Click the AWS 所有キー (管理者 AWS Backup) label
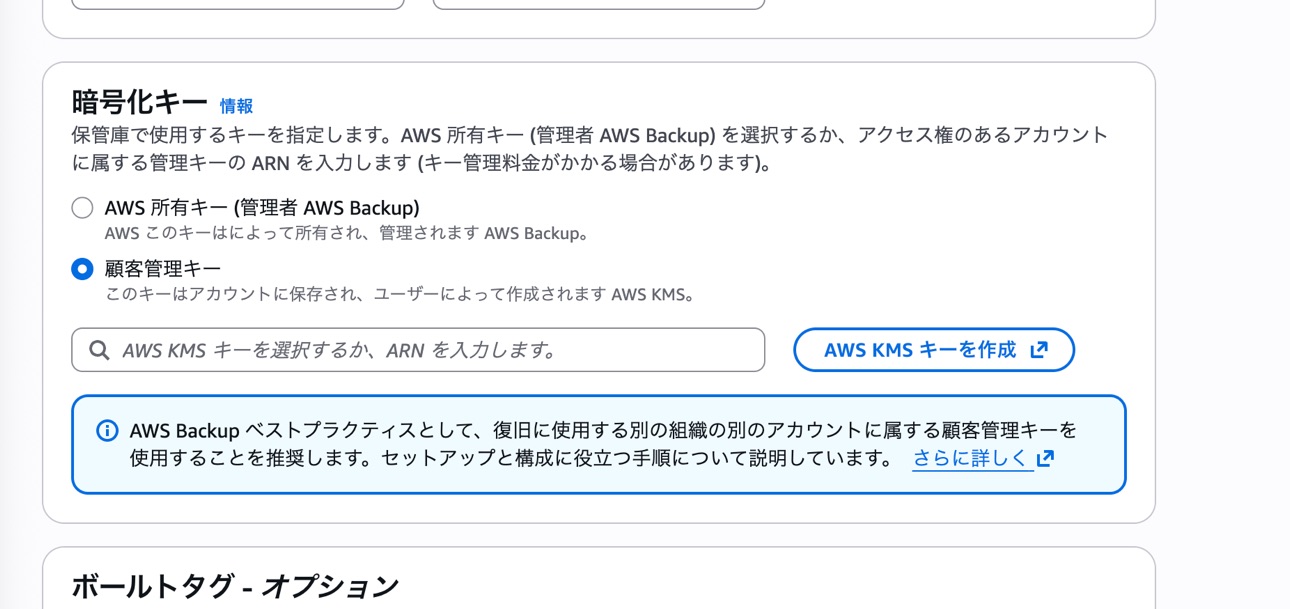 pyautogui.click(x=262, y=208)
